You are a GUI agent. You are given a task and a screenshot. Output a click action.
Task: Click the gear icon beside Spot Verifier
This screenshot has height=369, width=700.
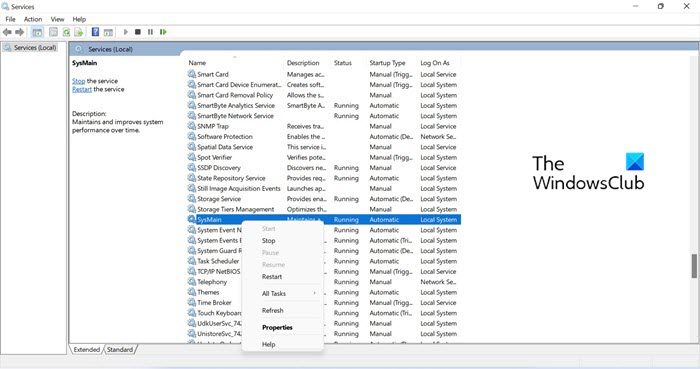click(x=192, y=158)
